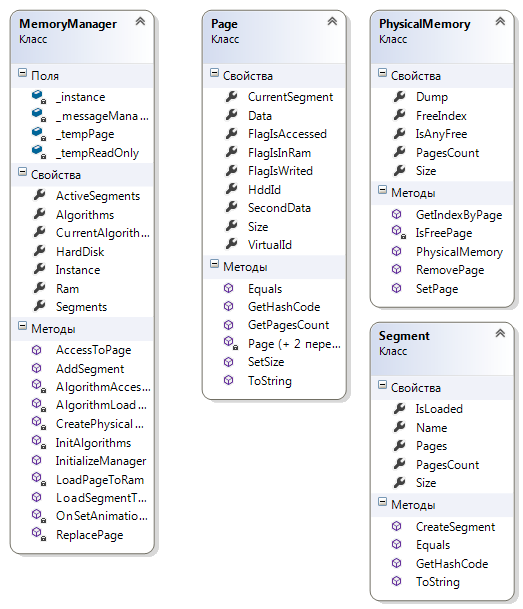Viewport: 523px width, 609px height.
Task: Click the HddId property wrench icon
Action: [231, 189]
